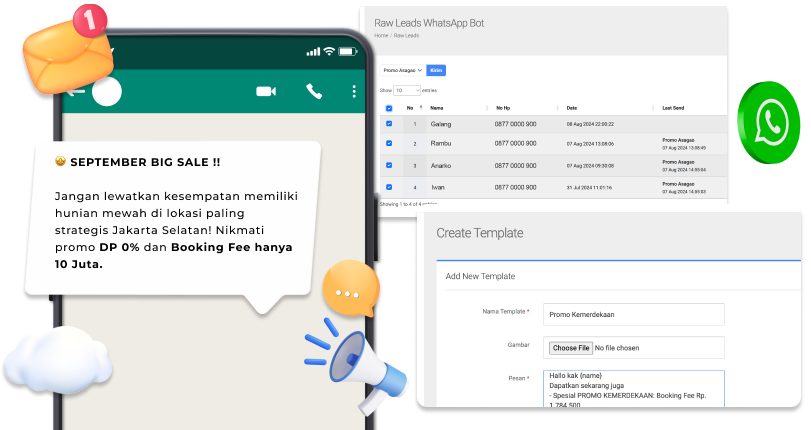The width and height of the screenshot is (811, 430).
Task: Click the Nama Template input field
Action: pos(633,313)
